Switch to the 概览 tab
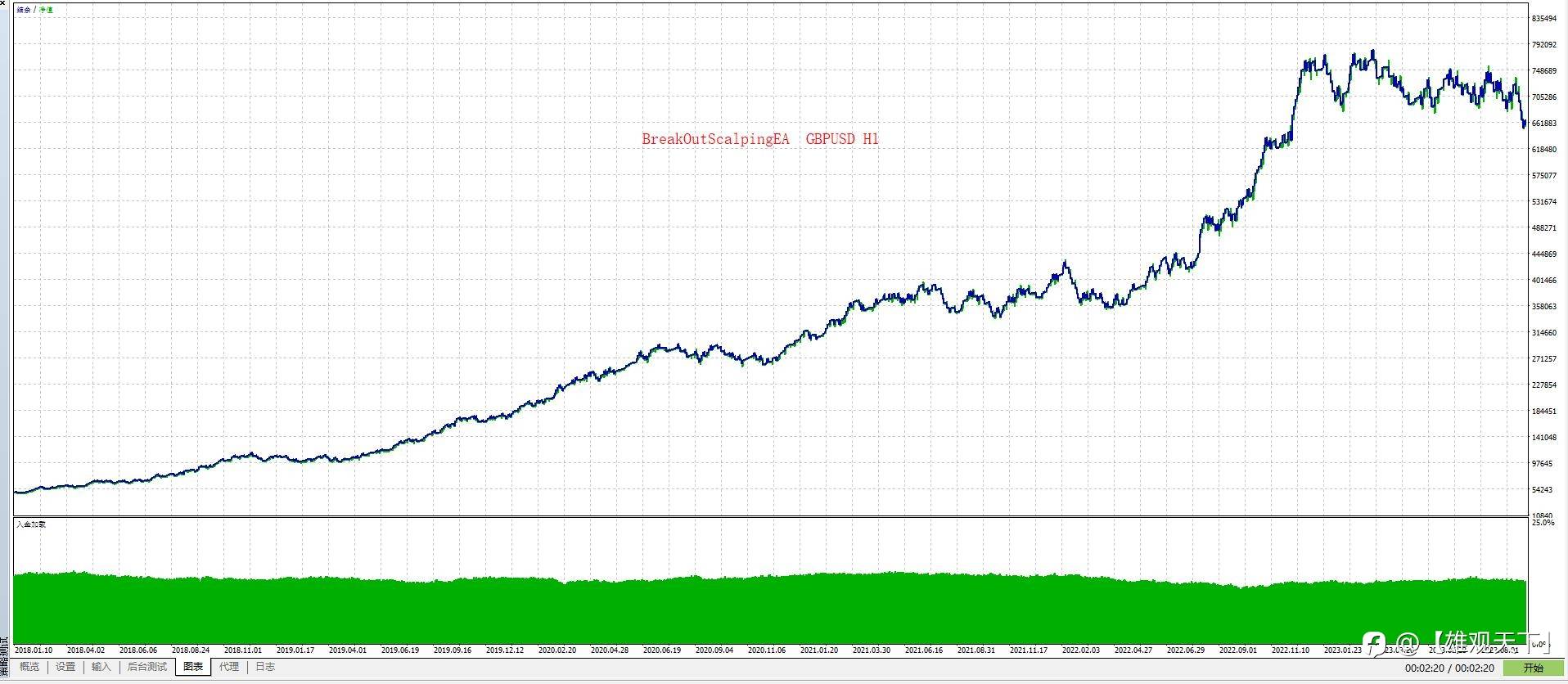Image resolution: width=1568 pixels, height=684 pixels. (x=29, y=667)
